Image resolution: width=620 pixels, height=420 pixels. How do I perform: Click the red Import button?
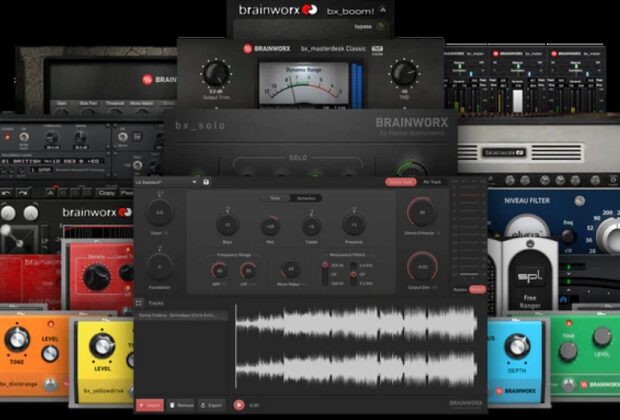pos(148,405)
